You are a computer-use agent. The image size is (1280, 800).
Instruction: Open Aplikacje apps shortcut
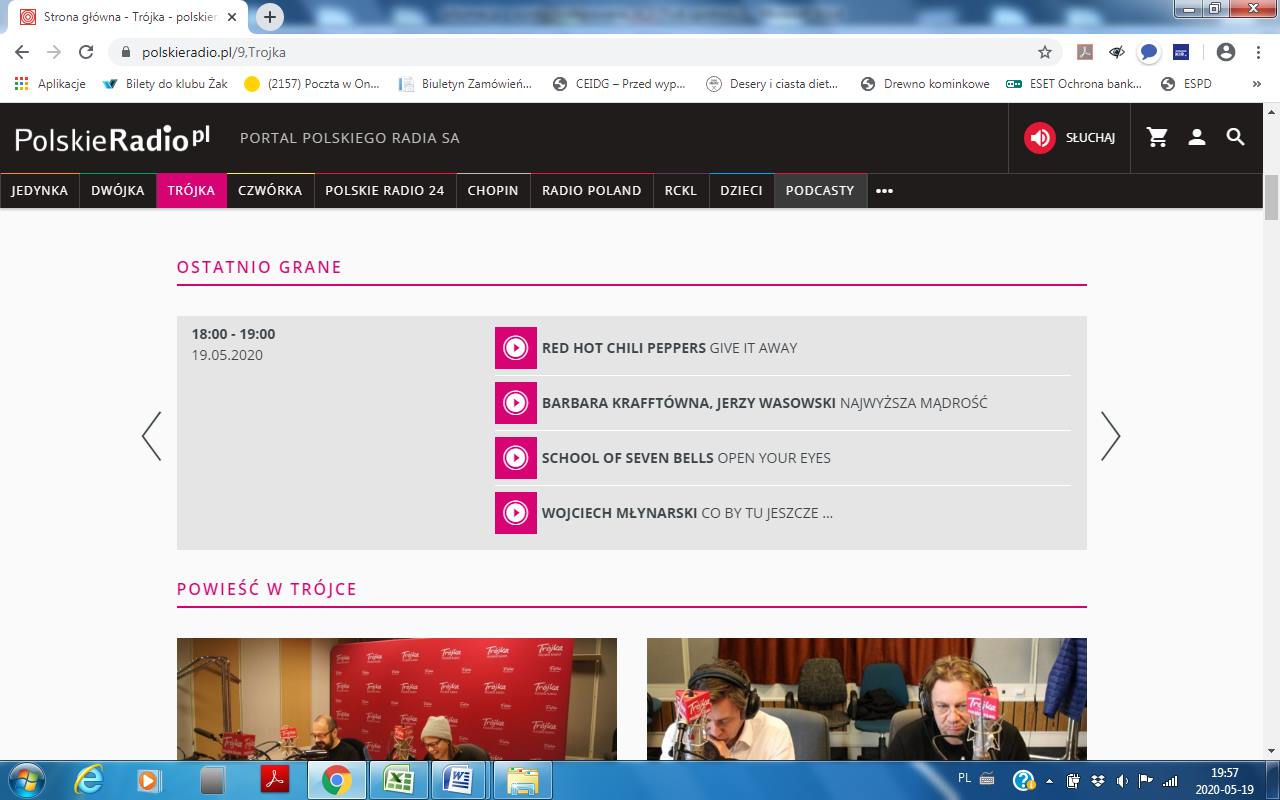click(50, 84)
